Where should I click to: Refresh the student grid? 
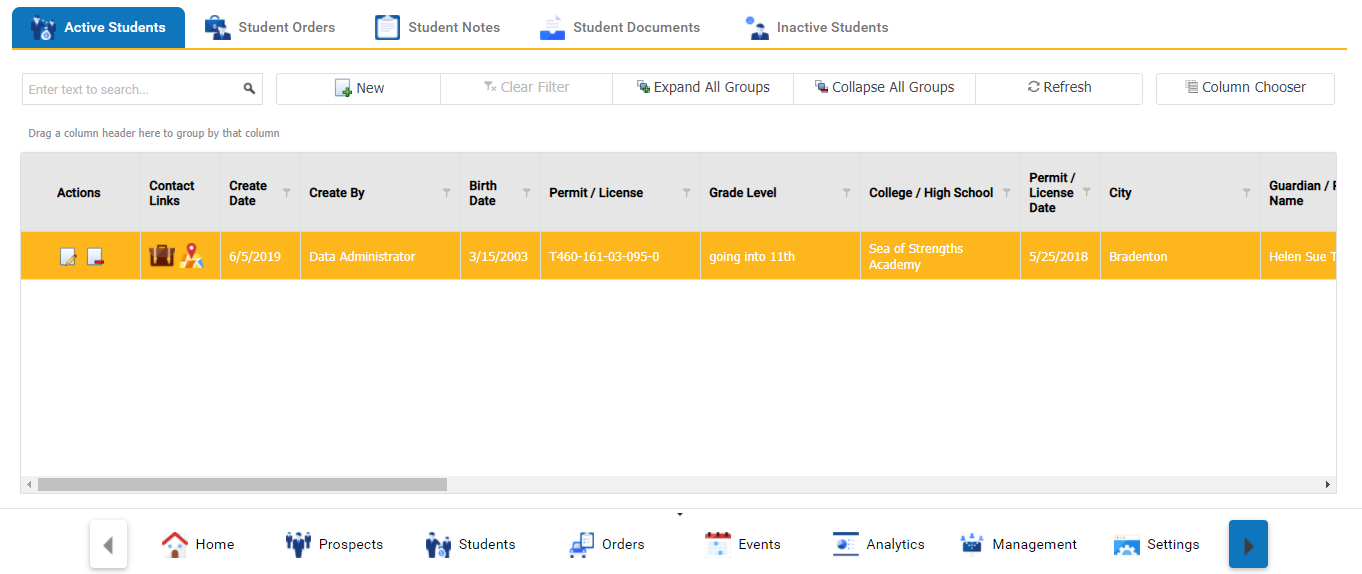coord(1059,88)
